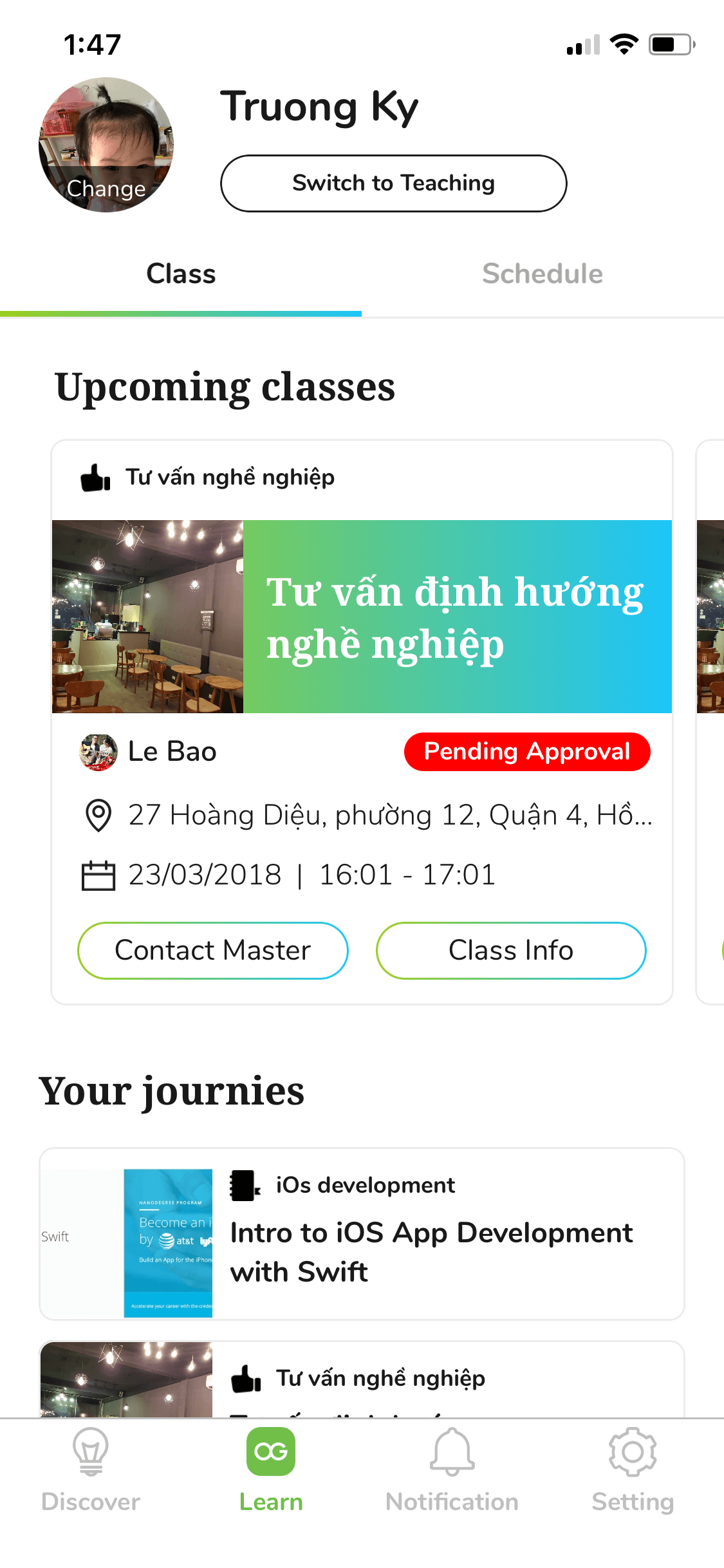Screen dimensions: 724x1568
Task: Open the Tư vấn nghề nghiệp journey card
Action: [x=362, y=1379]
